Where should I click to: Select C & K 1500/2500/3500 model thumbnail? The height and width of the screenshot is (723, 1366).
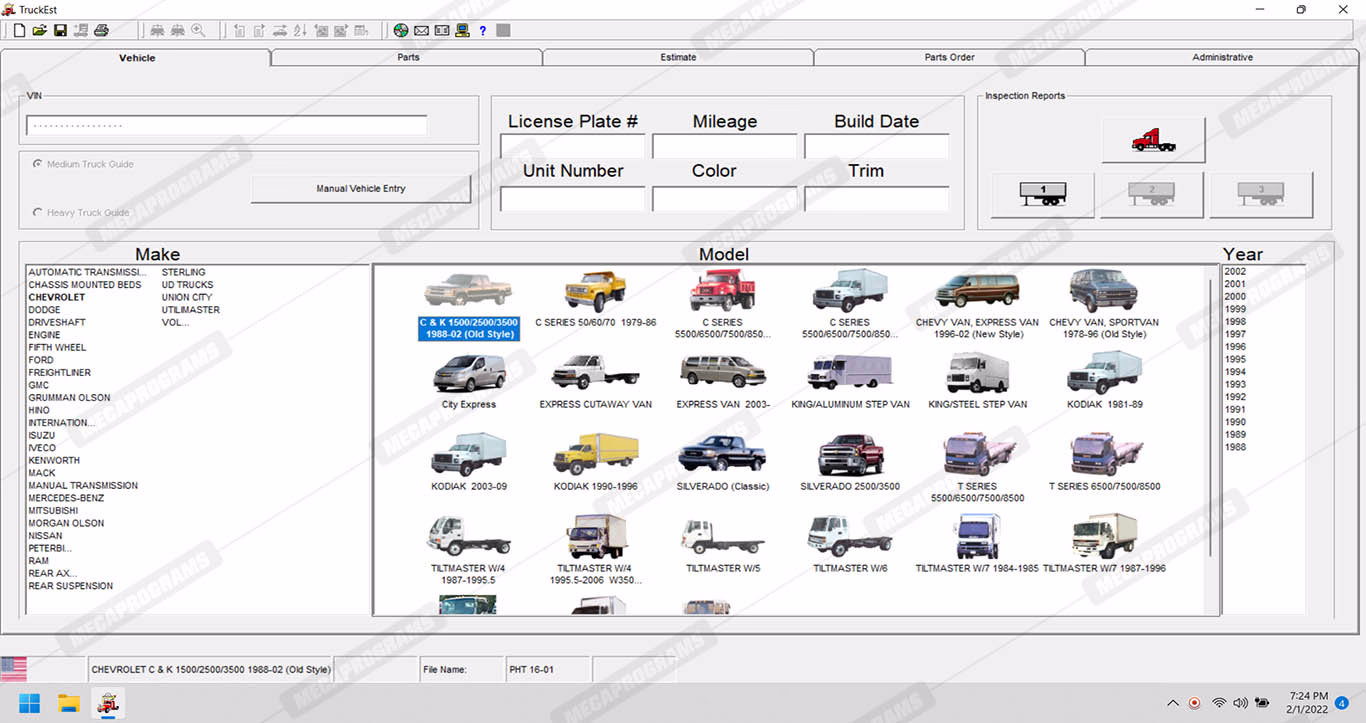pyautogui.click(x=468, y=306)
